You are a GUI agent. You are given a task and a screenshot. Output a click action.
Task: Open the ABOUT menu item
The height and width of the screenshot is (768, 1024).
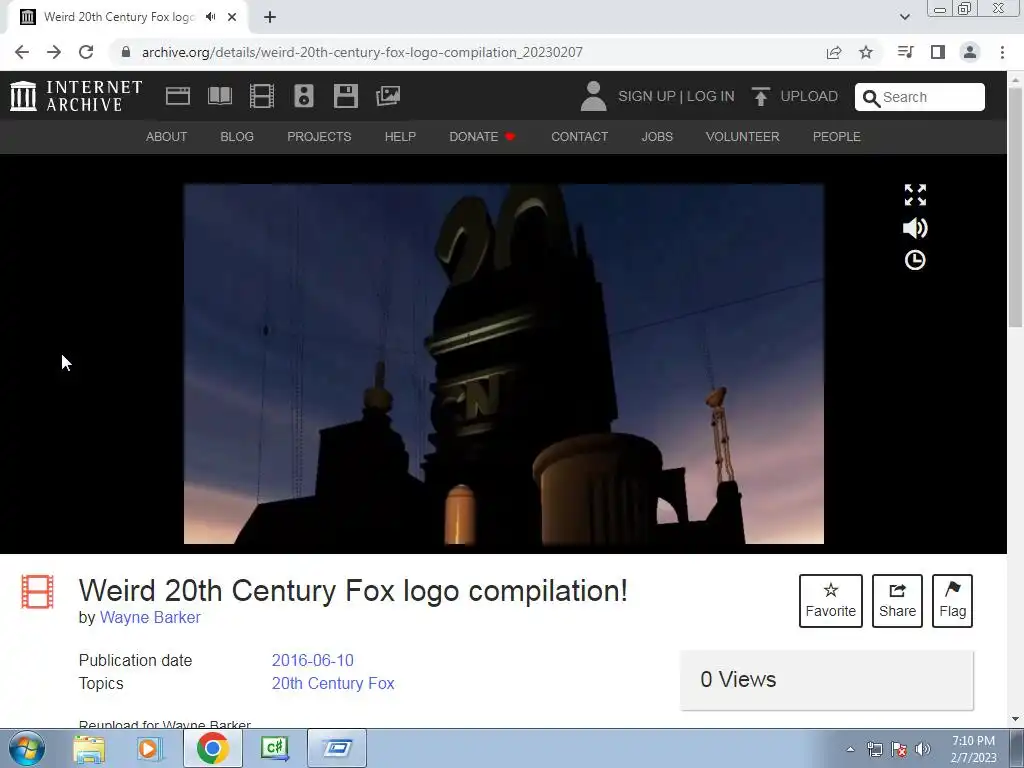point(167,136)
